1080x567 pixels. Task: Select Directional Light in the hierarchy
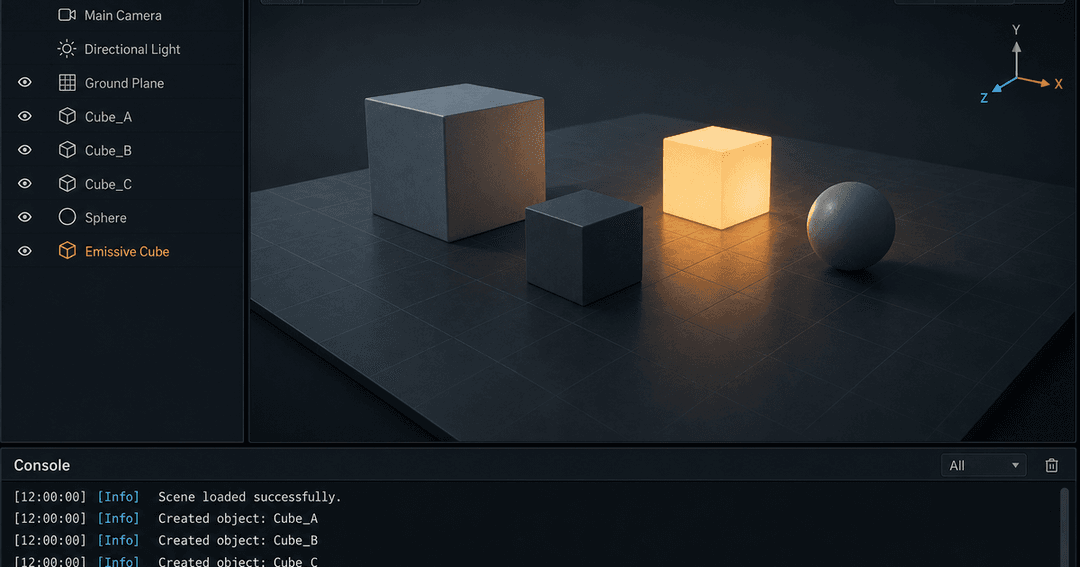pos(132,49)
